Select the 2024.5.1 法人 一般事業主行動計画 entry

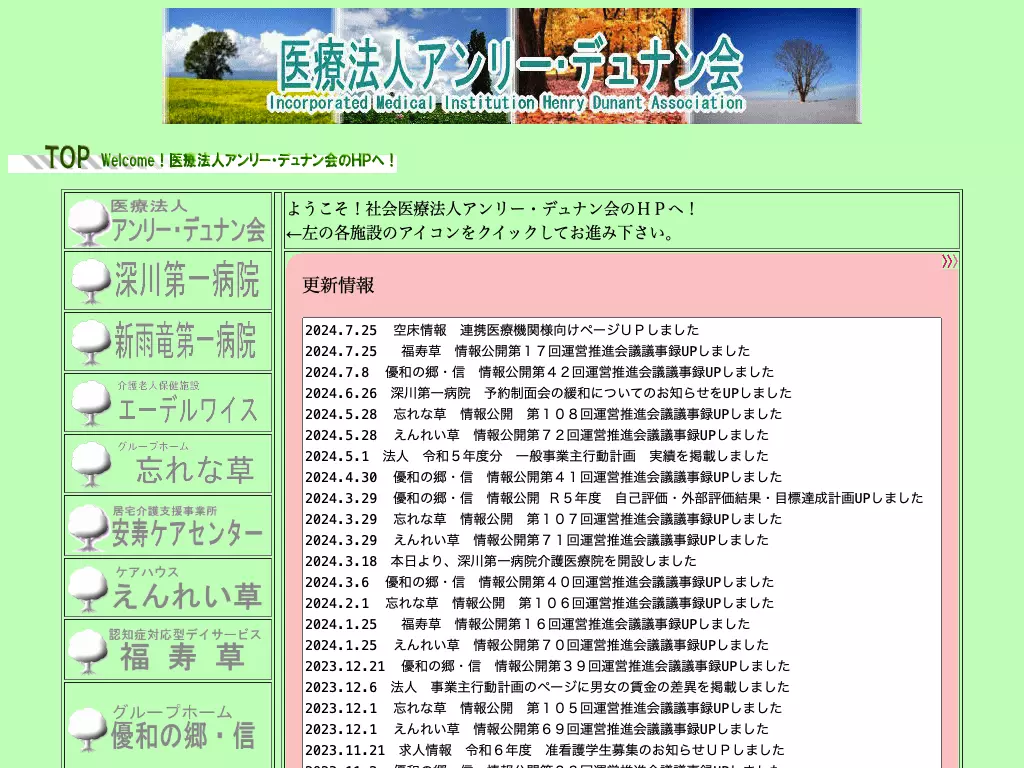click(537, 456)
